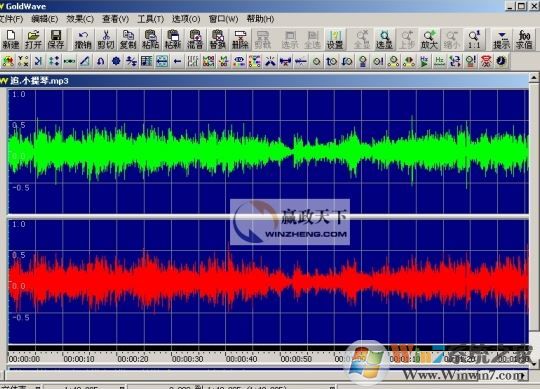Open the 提示 dropdown arrow button
Screen dimensions: 540x389
502,40
